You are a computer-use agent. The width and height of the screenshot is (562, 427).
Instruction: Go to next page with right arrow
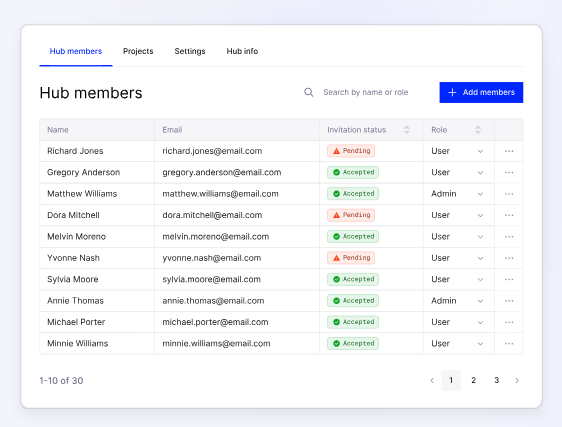[x=517, y=380]
